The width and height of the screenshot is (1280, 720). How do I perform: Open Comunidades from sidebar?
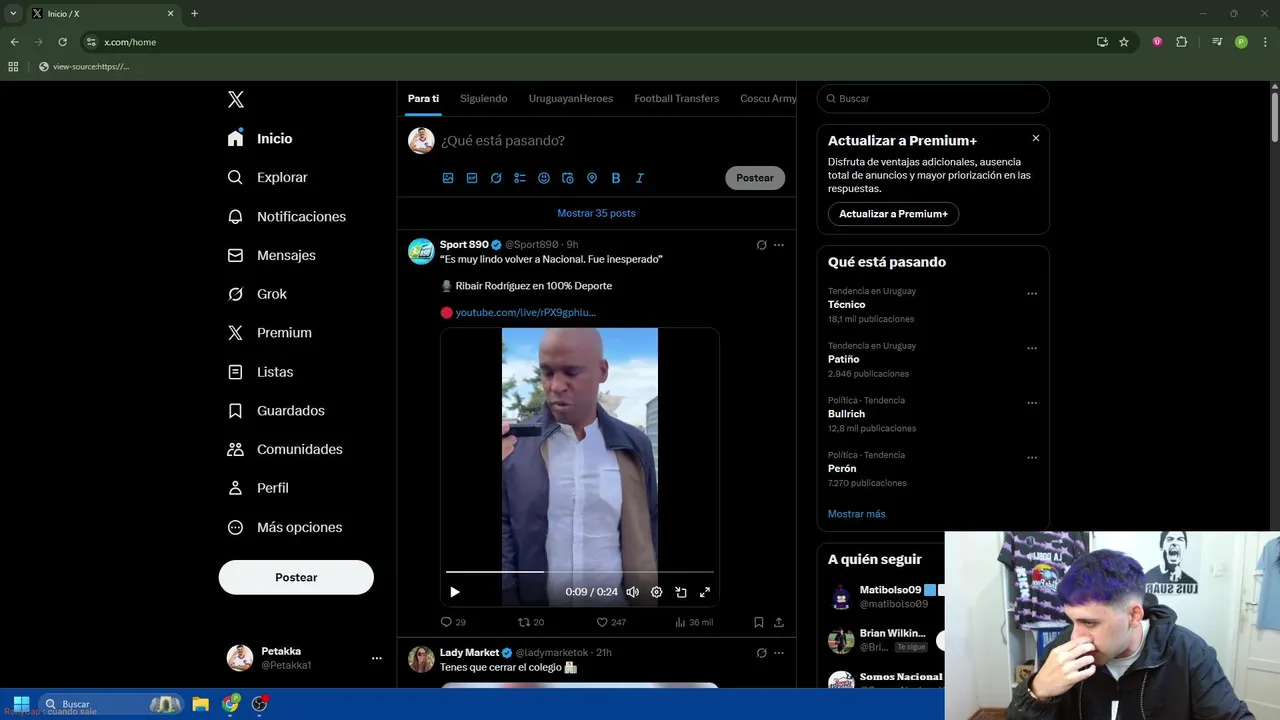[285, 449]
